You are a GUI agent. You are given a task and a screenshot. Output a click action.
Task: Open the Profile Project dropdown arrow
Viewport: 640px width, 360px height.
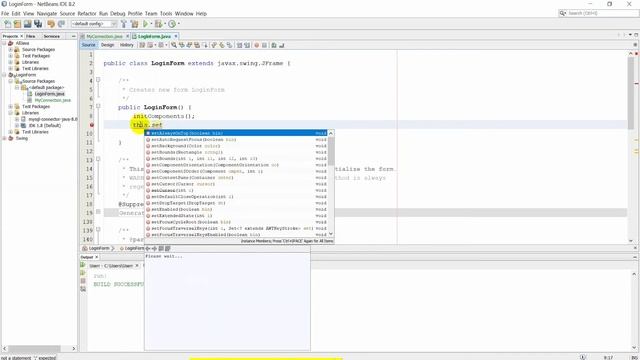point(178,24)
